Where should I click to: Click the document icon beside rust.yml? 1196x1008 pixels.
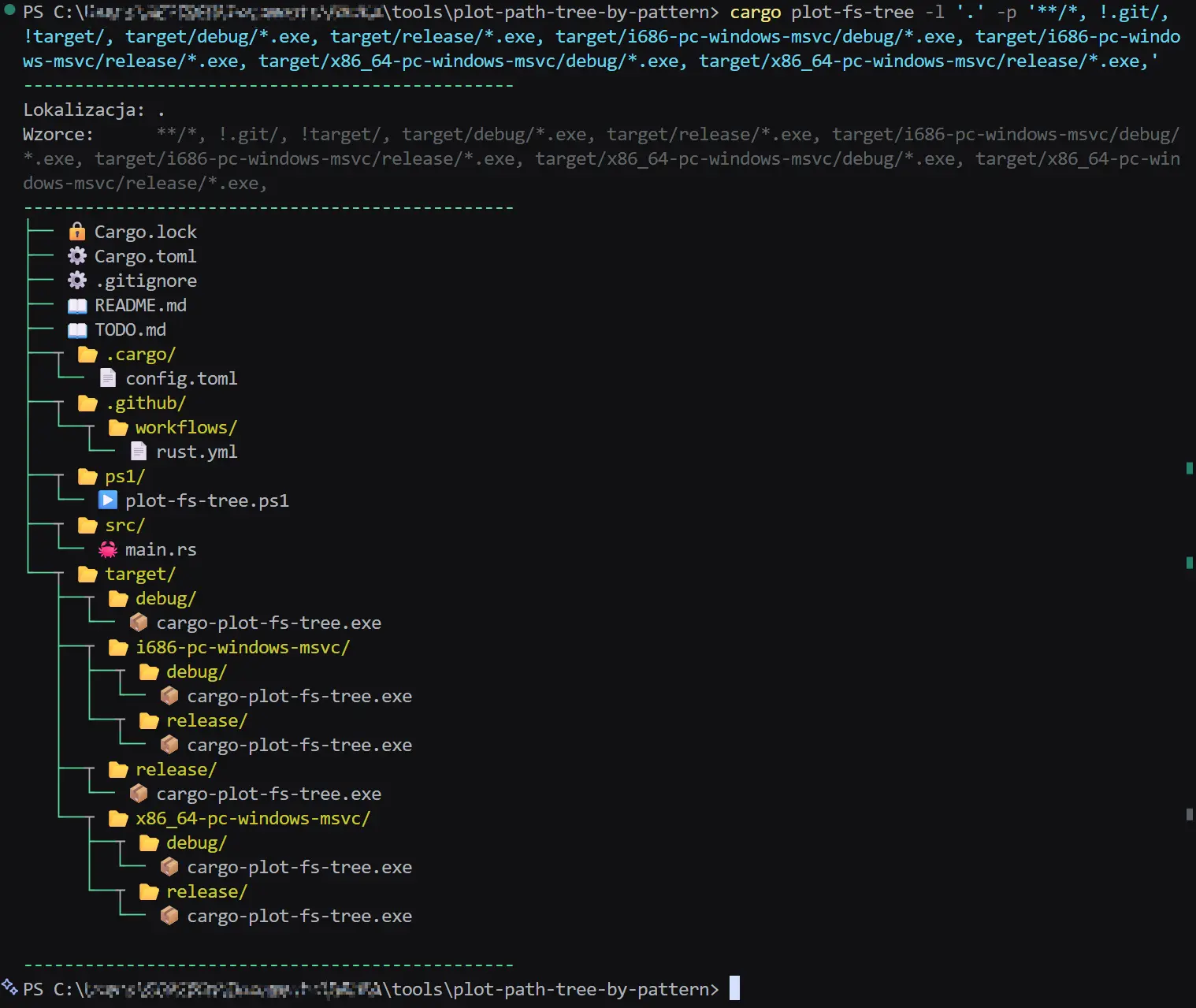pyautogui.click(x=139, y=452)
